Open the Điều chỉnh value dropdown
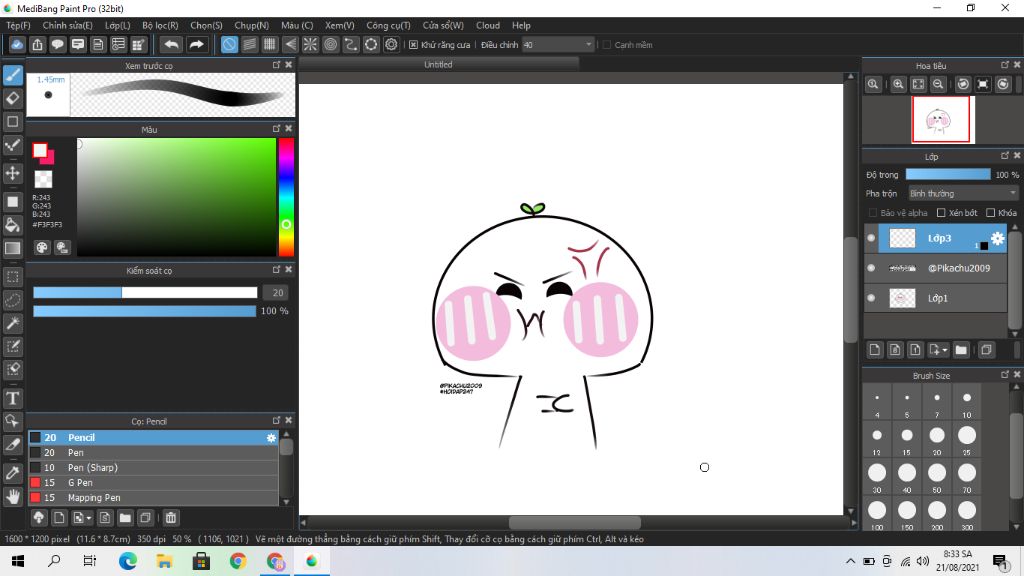The image size is (1024, 576). click(x=558, y=44)
